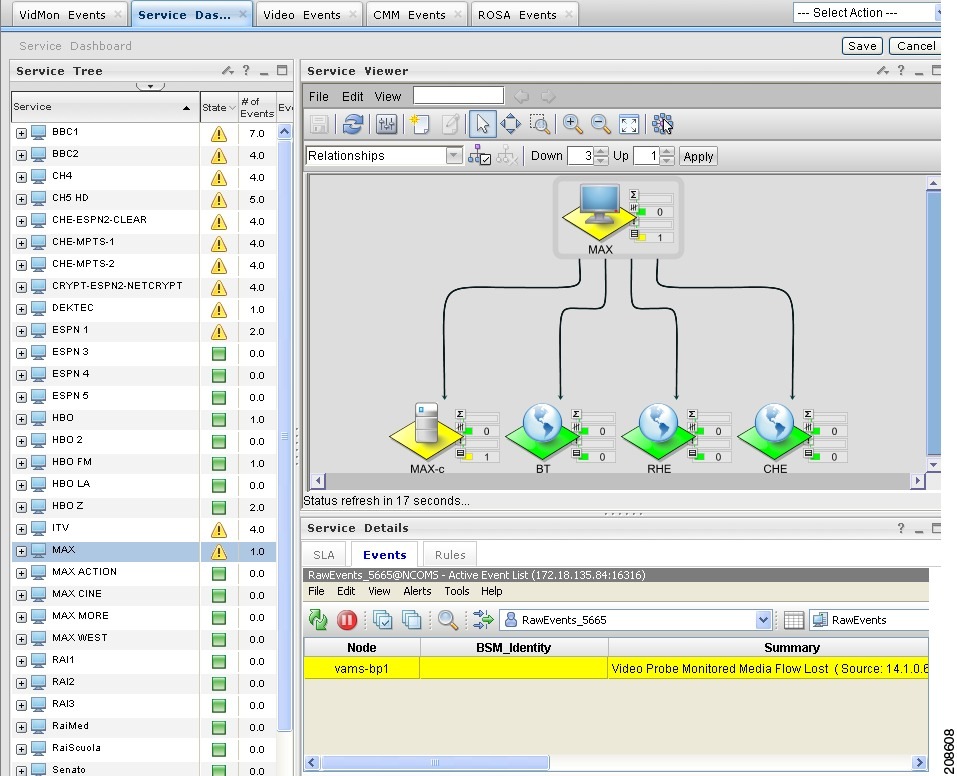This screenshot has height=776, width=957.
Task: Click the green resume arrows in Service Details
Action: coord(318,620)
